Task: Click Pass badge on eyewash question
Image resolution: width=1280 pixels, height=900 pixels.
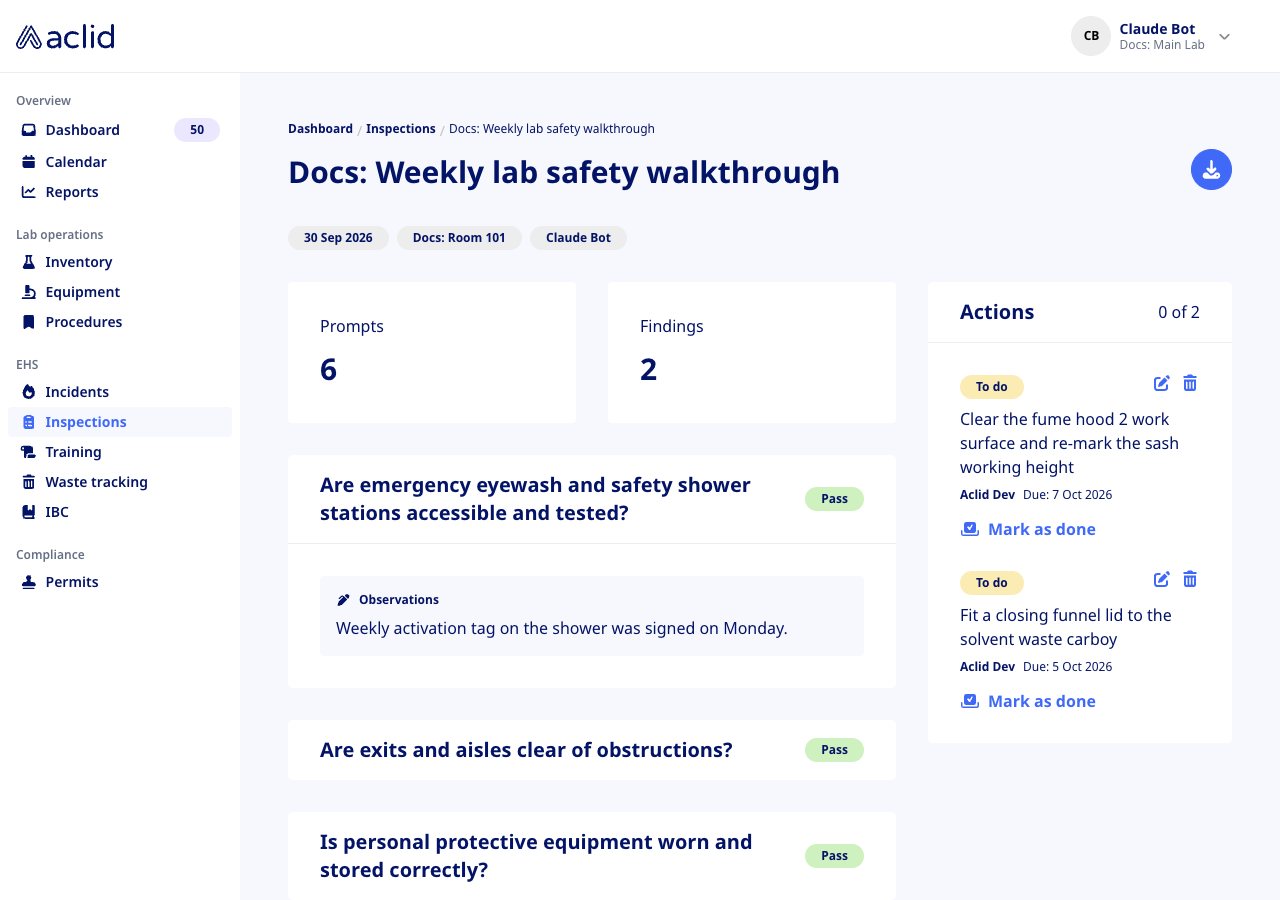Action: coord(834,499)
